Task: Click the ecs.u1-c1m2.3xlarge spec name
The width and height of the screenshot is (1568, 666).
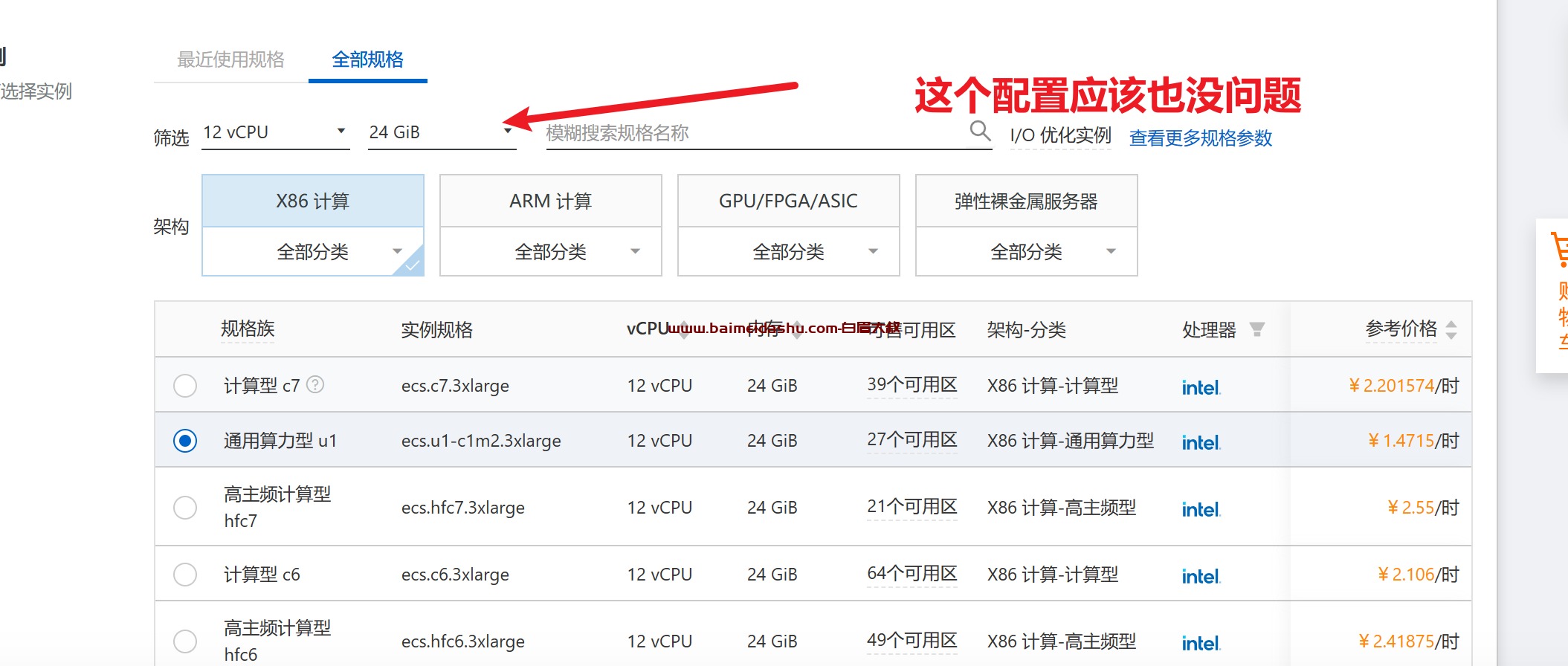Action: [481, 441]
